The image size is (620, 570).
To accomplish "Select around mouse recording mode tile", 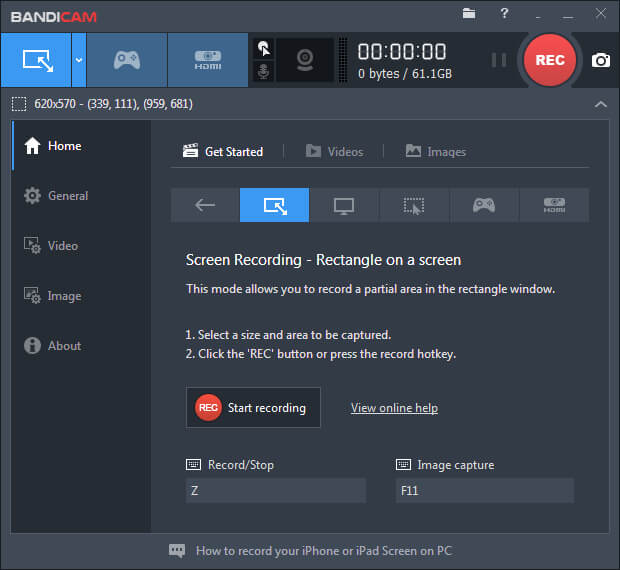I will point(414,205).
